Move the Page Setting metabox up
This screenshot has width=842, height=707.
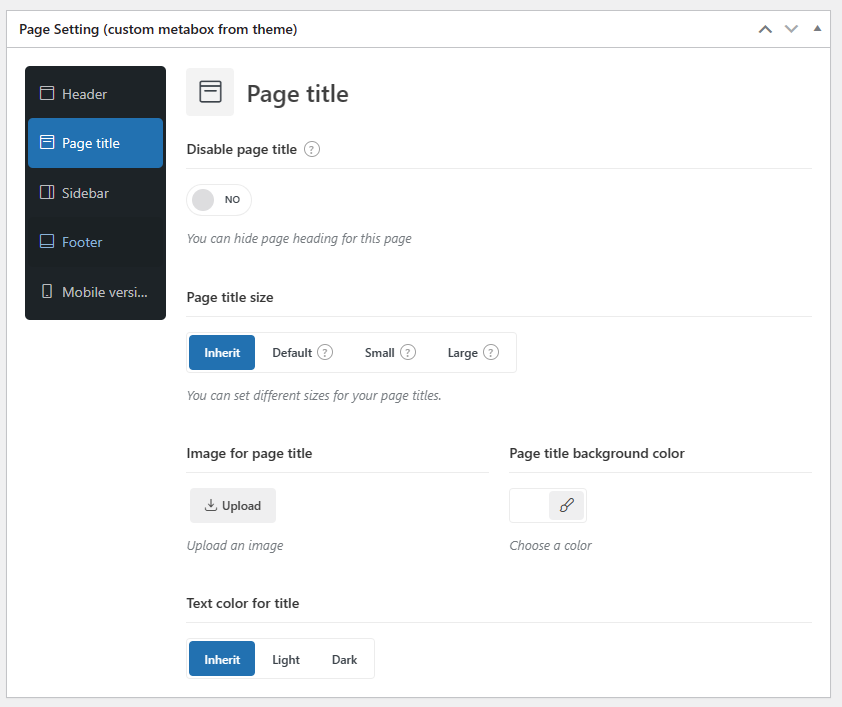click(x=765, y=29)
